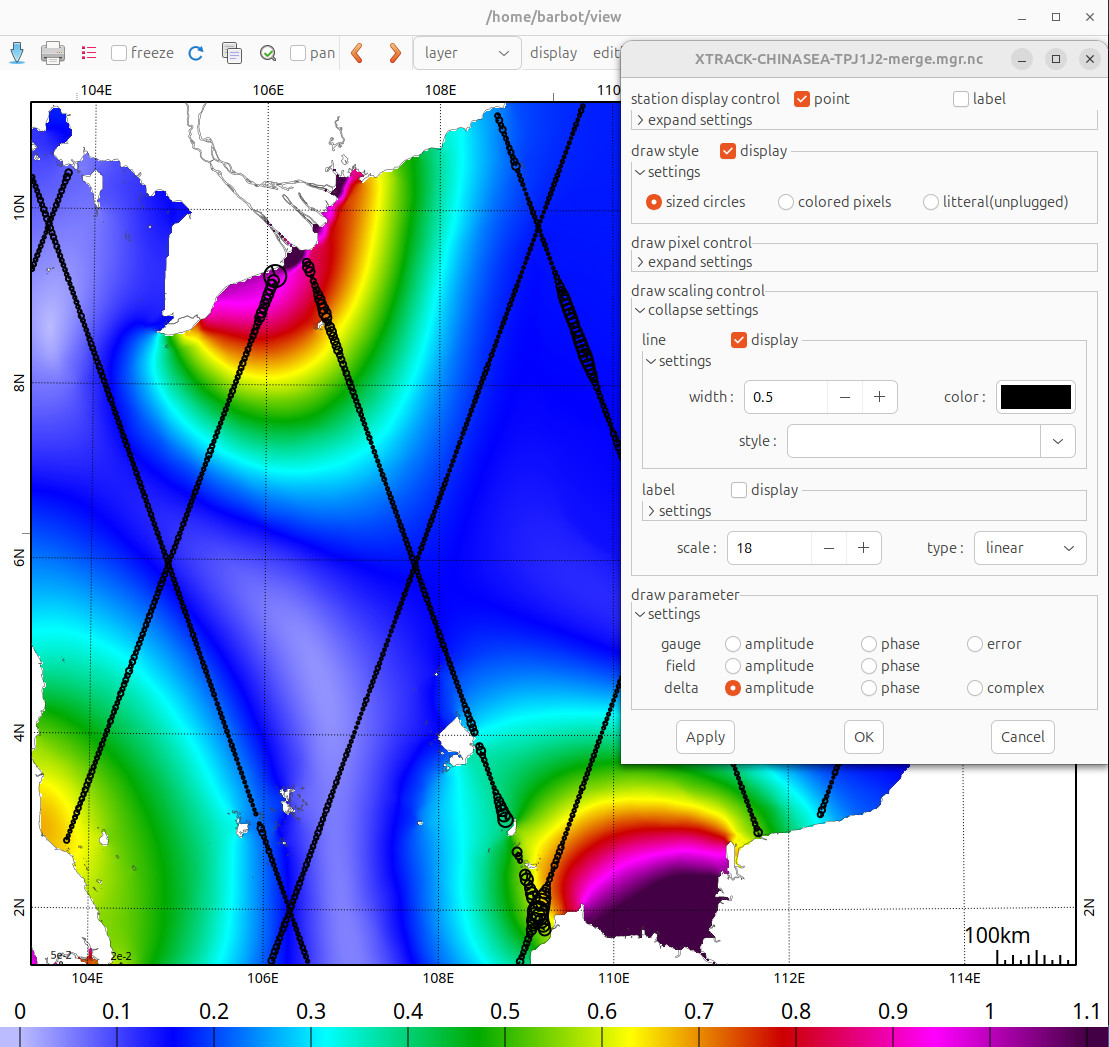Enable label display checkbox in scaling control

click(x=738, y=490)
